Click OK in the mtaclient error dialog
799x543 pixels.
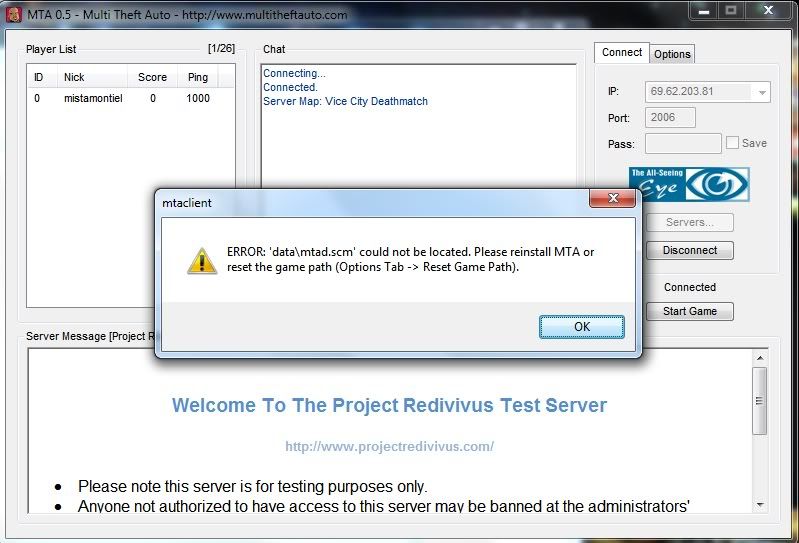581,327
